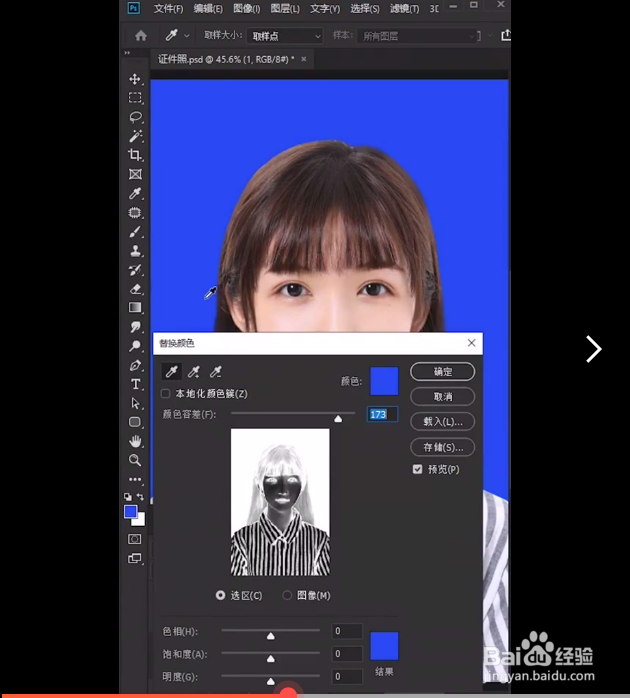The width and height of the screenshot is (630, 698).
Task: Select the Brush tool
Action: click(135, 231)
